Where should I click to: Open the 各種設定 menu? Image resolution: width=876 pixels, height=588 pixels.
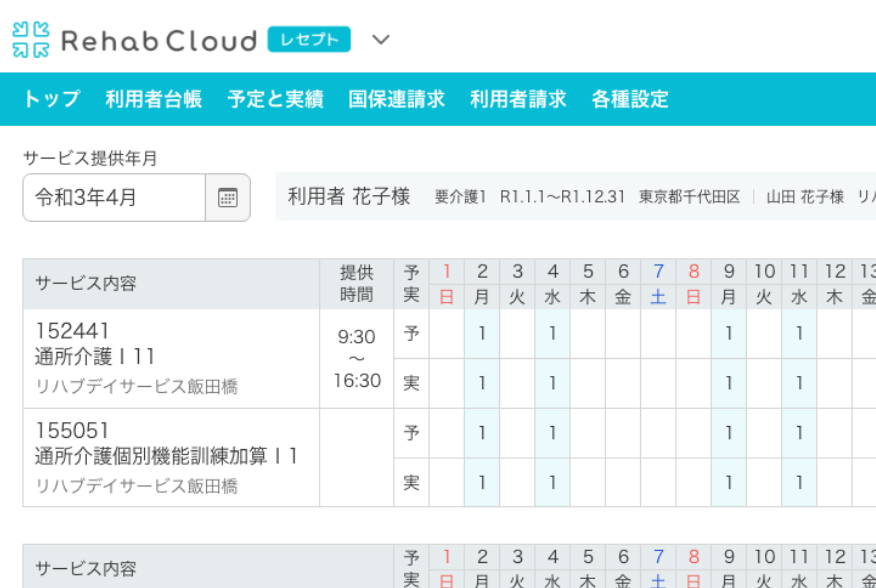tap(630, 99)
